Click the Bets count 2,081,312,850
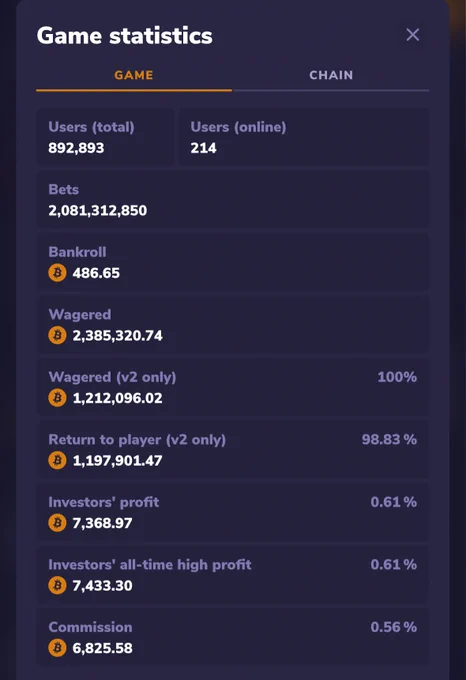This screenshot has width=466, height=680. (98, 210)
